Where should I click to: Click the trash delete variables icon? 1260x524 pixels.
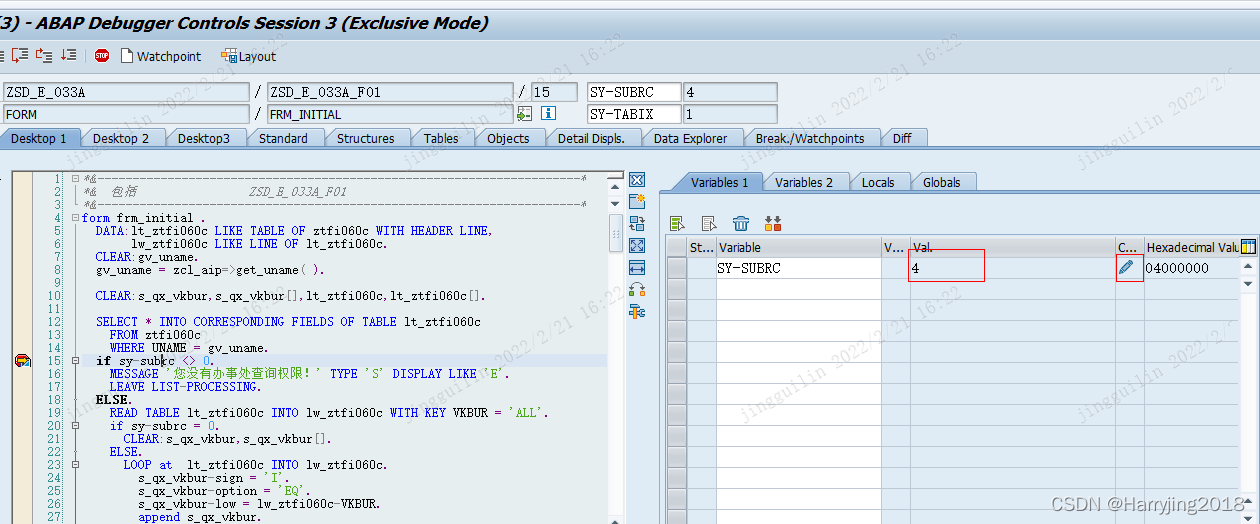(x=741, y=223)
